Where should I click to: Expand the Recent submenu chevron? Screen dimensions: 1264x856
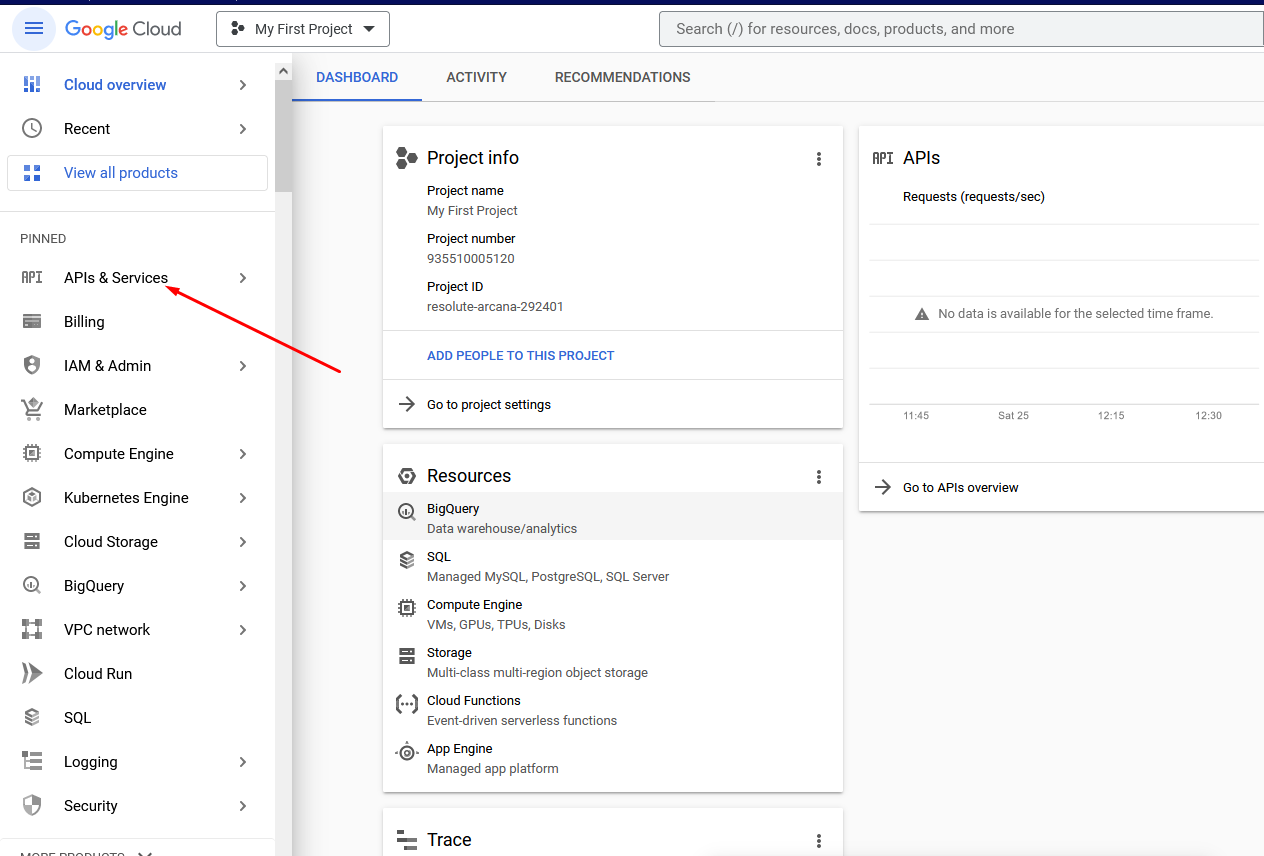243,129
